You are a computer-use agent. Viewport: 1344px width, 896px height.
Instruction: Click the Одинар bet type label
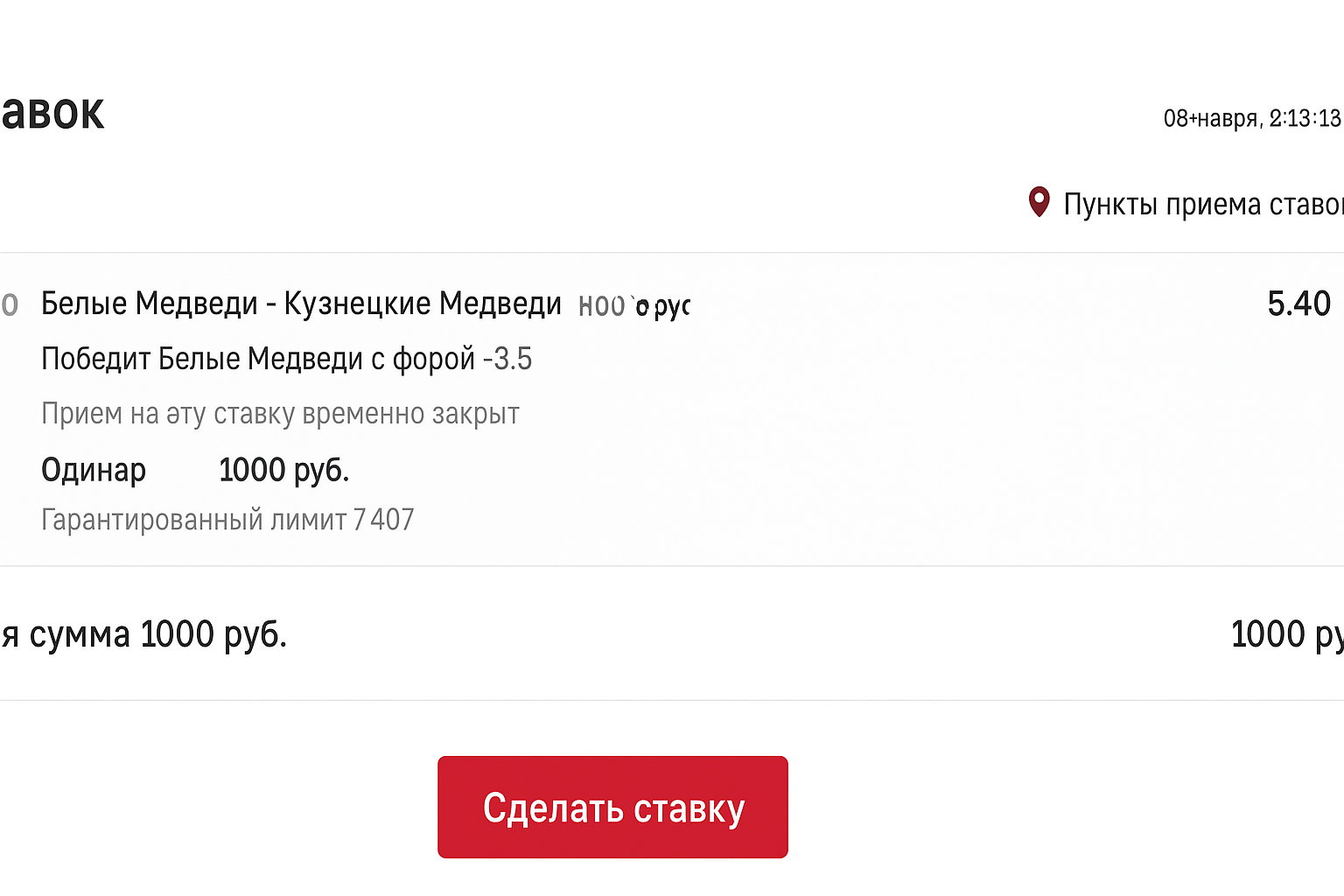pos(94,470)
